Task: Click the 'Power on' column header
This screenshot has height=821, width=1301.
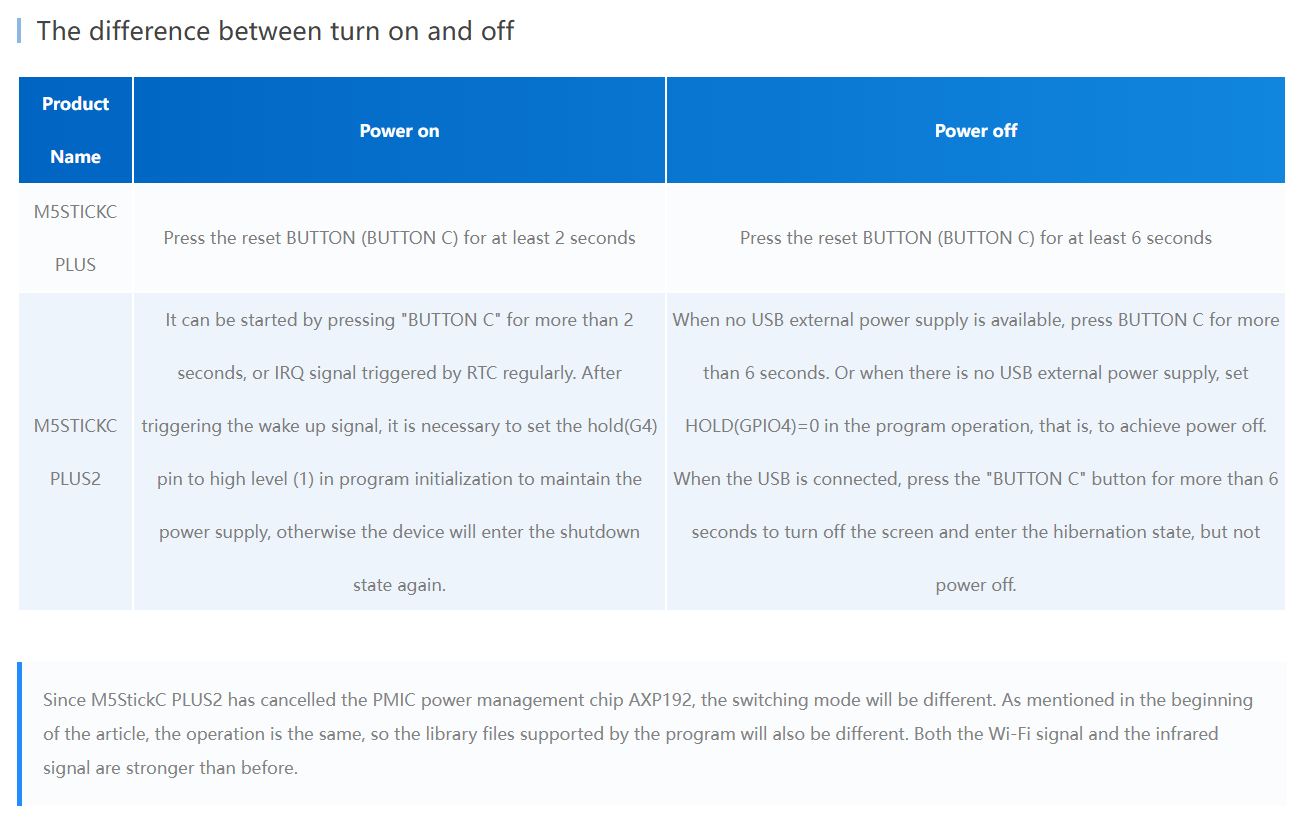Action: 399,131
